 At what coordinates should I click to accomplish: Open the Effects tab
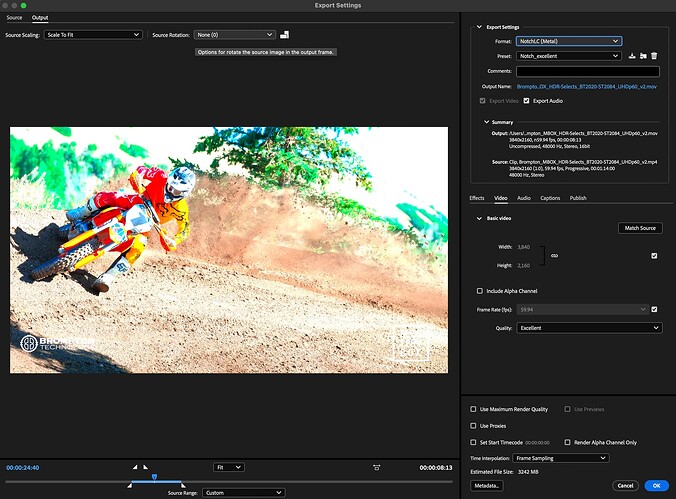click(x=477, y=198)
